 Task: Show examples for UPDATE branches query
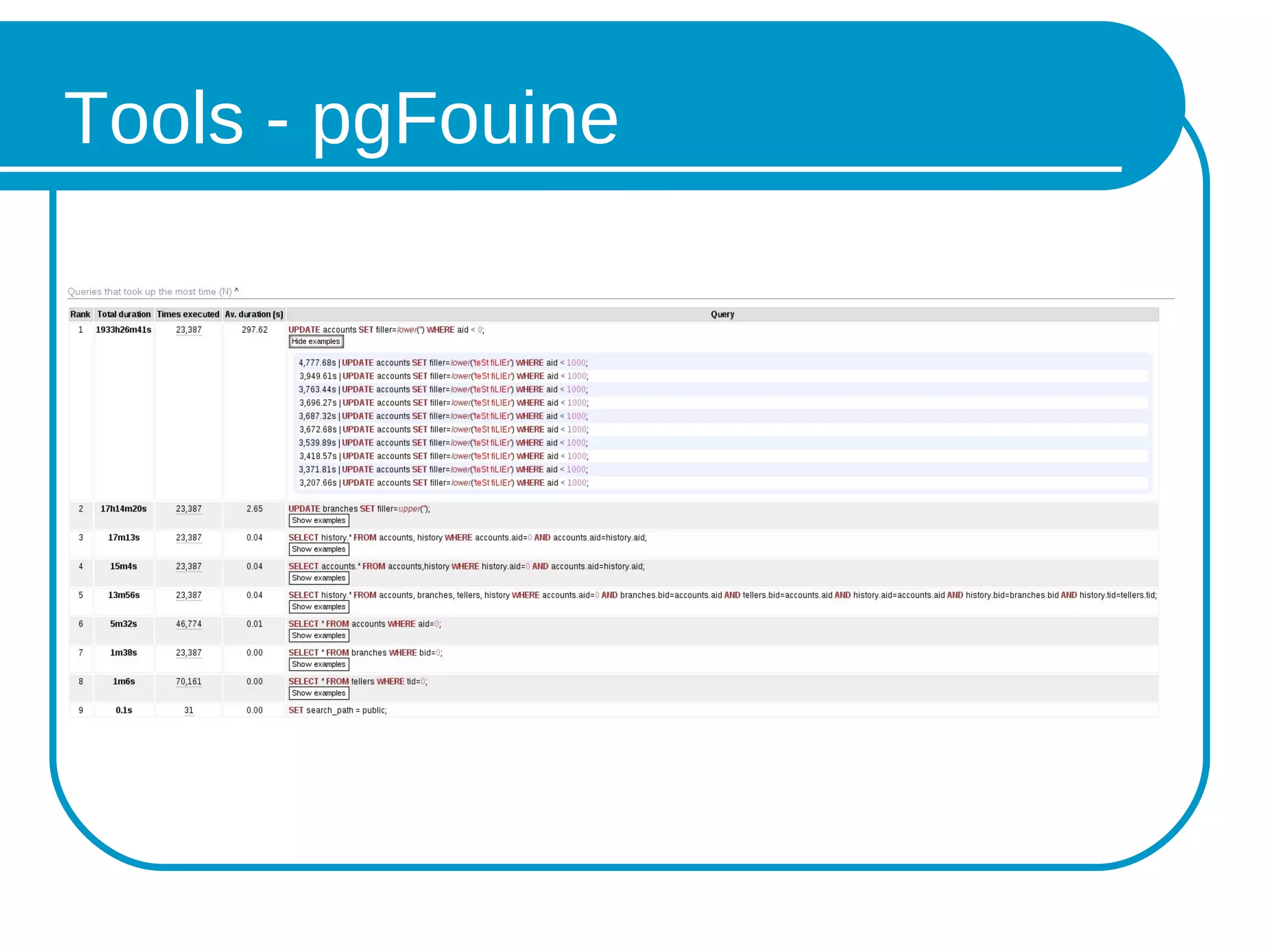(319, 521)
